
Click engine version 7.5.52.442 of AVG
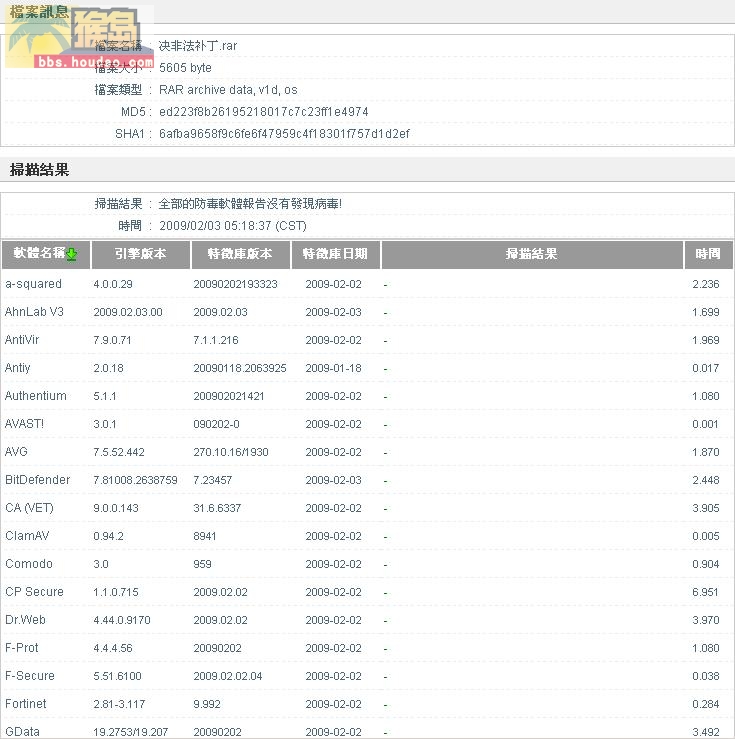click(x=119, y=452)
